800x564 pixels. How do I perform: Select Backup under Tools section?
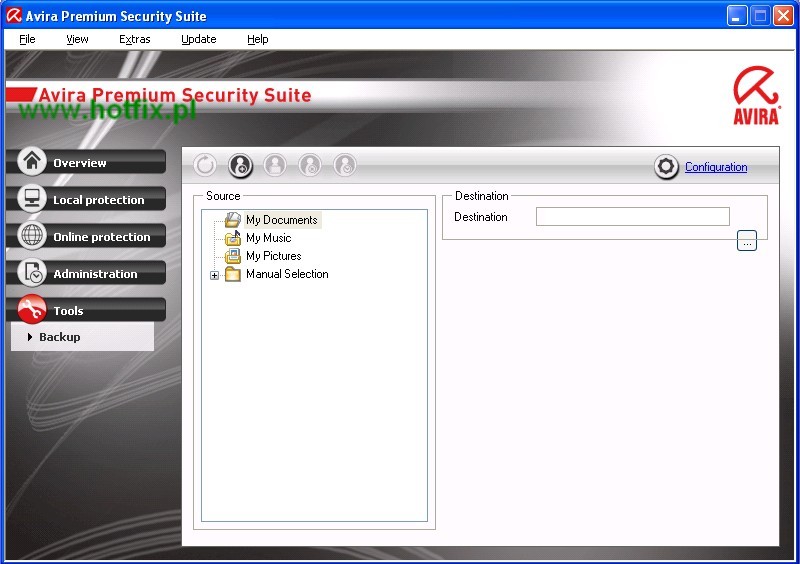coord(60,337)
